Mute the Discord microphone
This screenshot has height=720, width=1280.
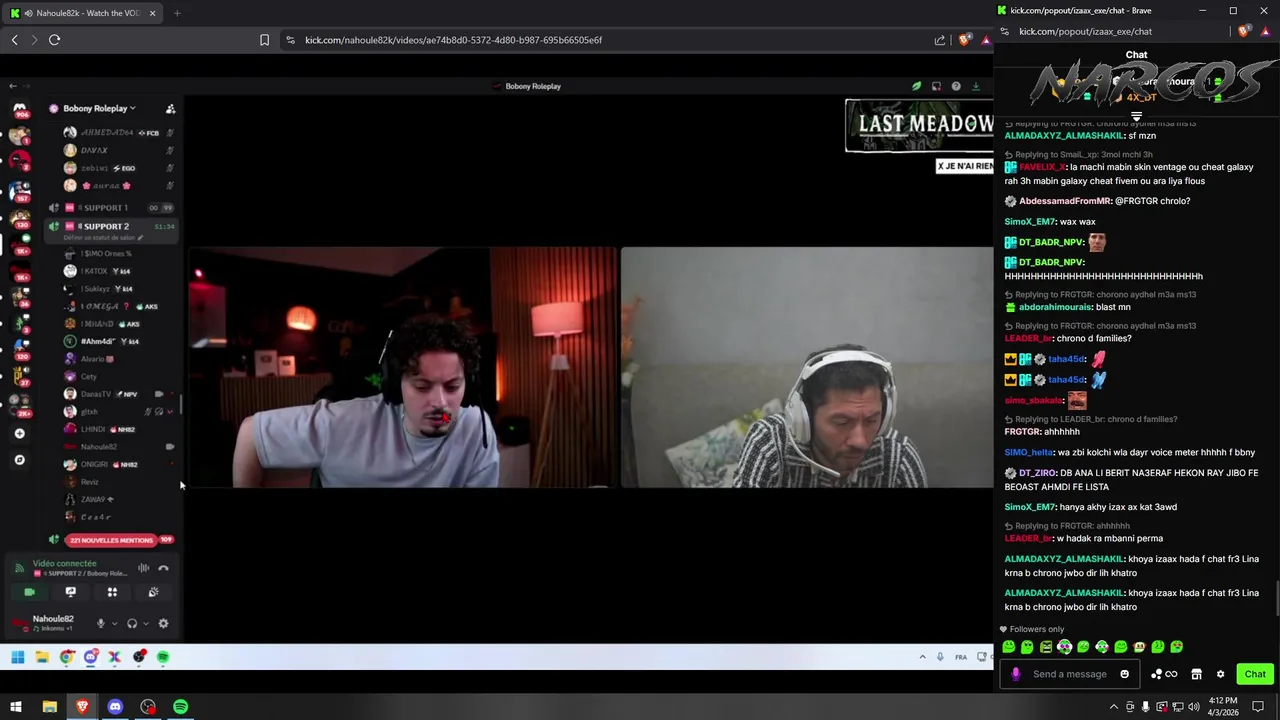[100, 624]
